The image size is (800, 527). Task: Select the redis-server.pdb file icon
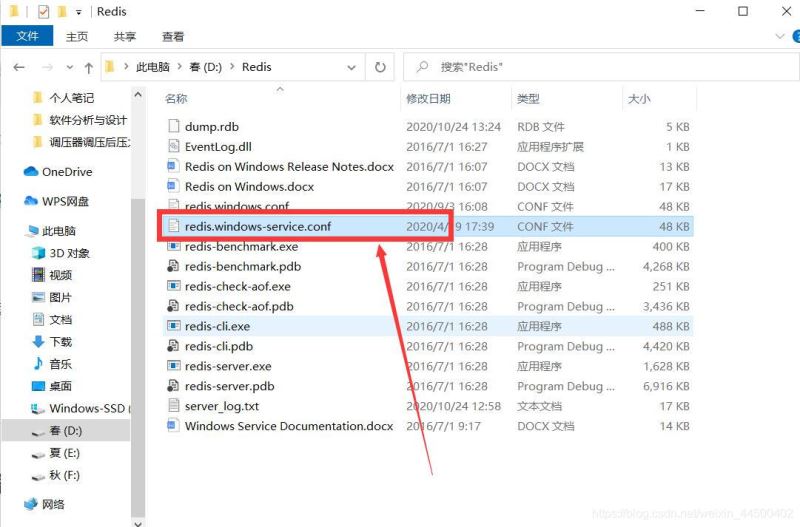(173, 385)
